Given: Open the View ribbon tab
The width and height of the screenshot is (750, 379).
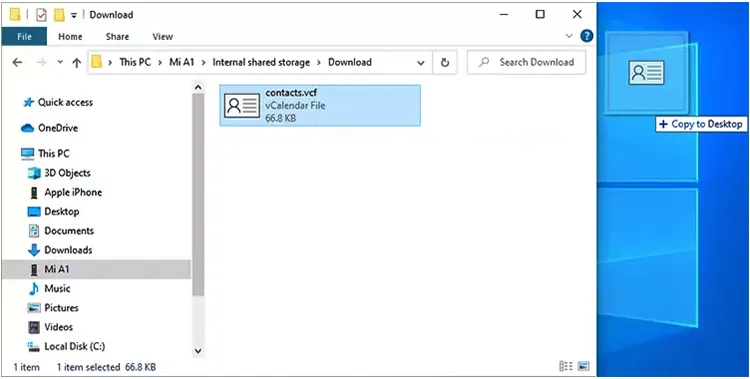Looking at the screenshot, I should 163,36.
